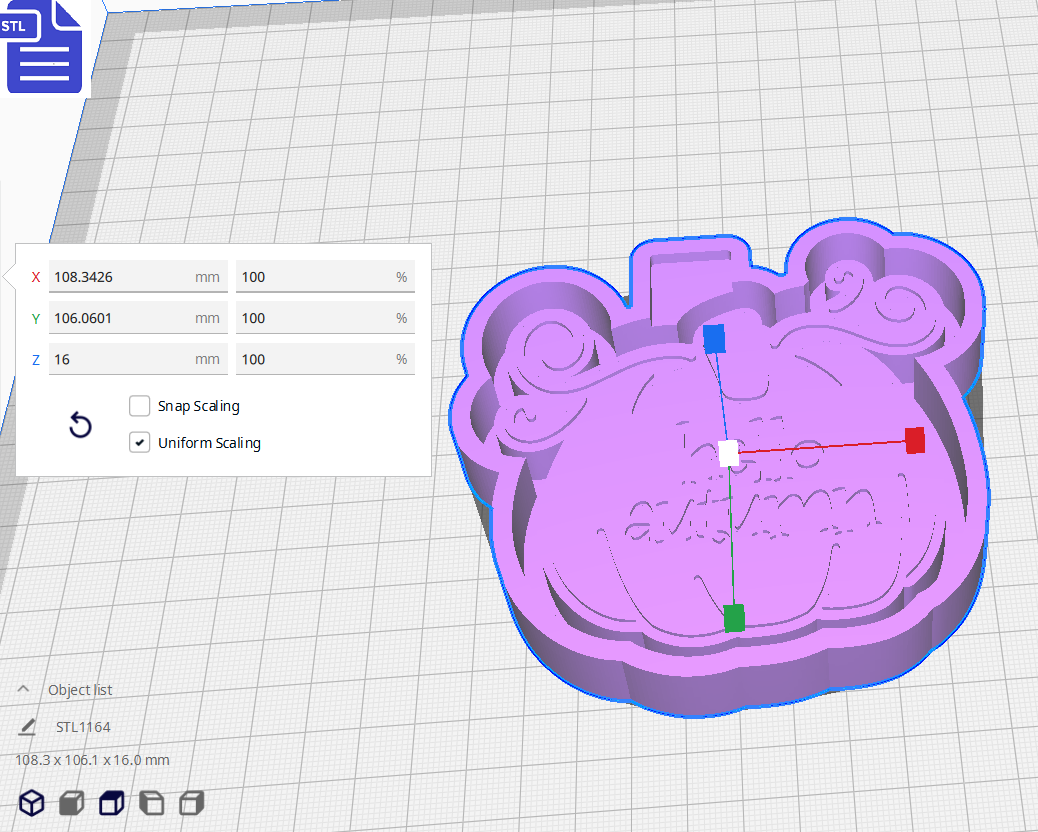The height and width of the screenshot is (832, 1038).
Task: Open the Object list panel
Action: pos(79,689)
